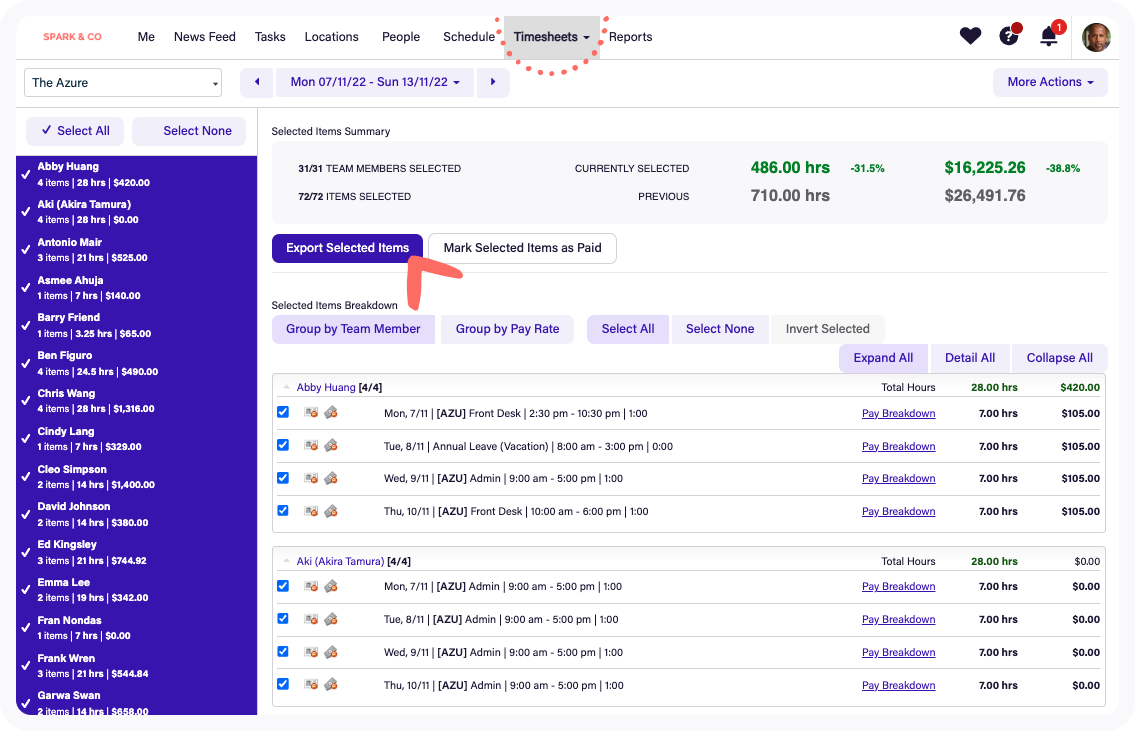Image resolution: width=1135 pixels, height=731 pixels.
Task: Open Pay Breakdown for Abby's Mon 7/11 shift
Action: [x=898, y=414]
